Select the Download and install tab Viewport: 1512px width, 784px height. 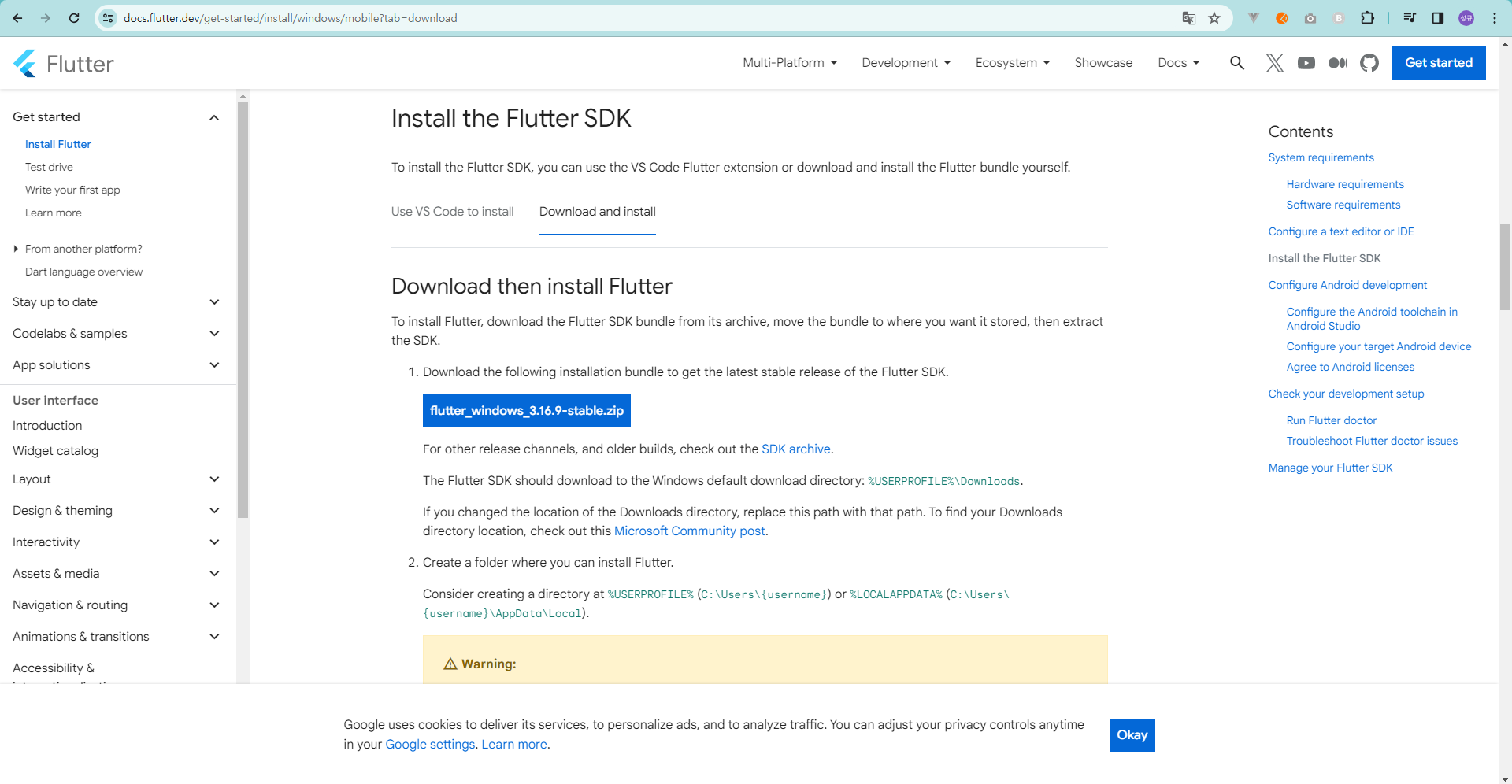click(598, 212)
